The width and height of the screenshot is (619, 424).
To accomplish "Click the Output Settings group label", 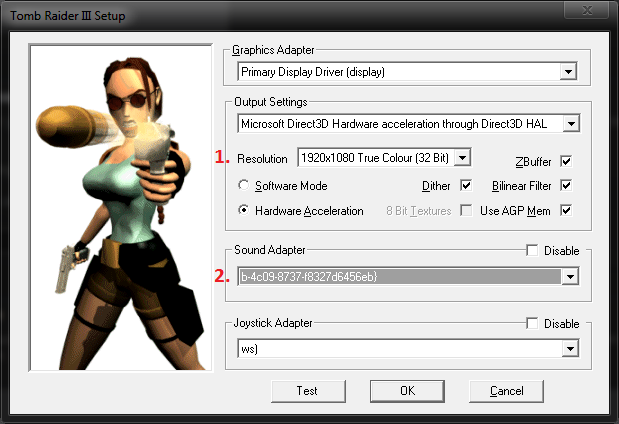I will (x=271, y=102).
